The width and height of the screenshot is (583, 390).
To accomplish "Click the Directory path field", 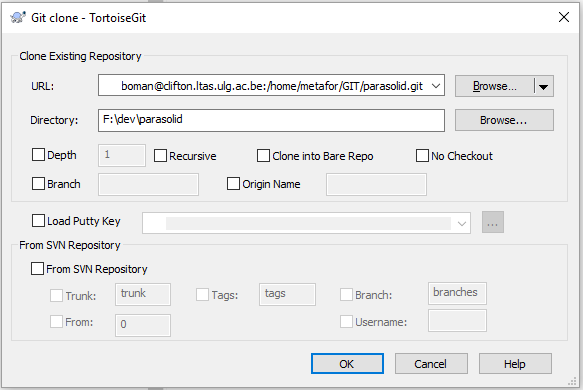I will point(271,120).
